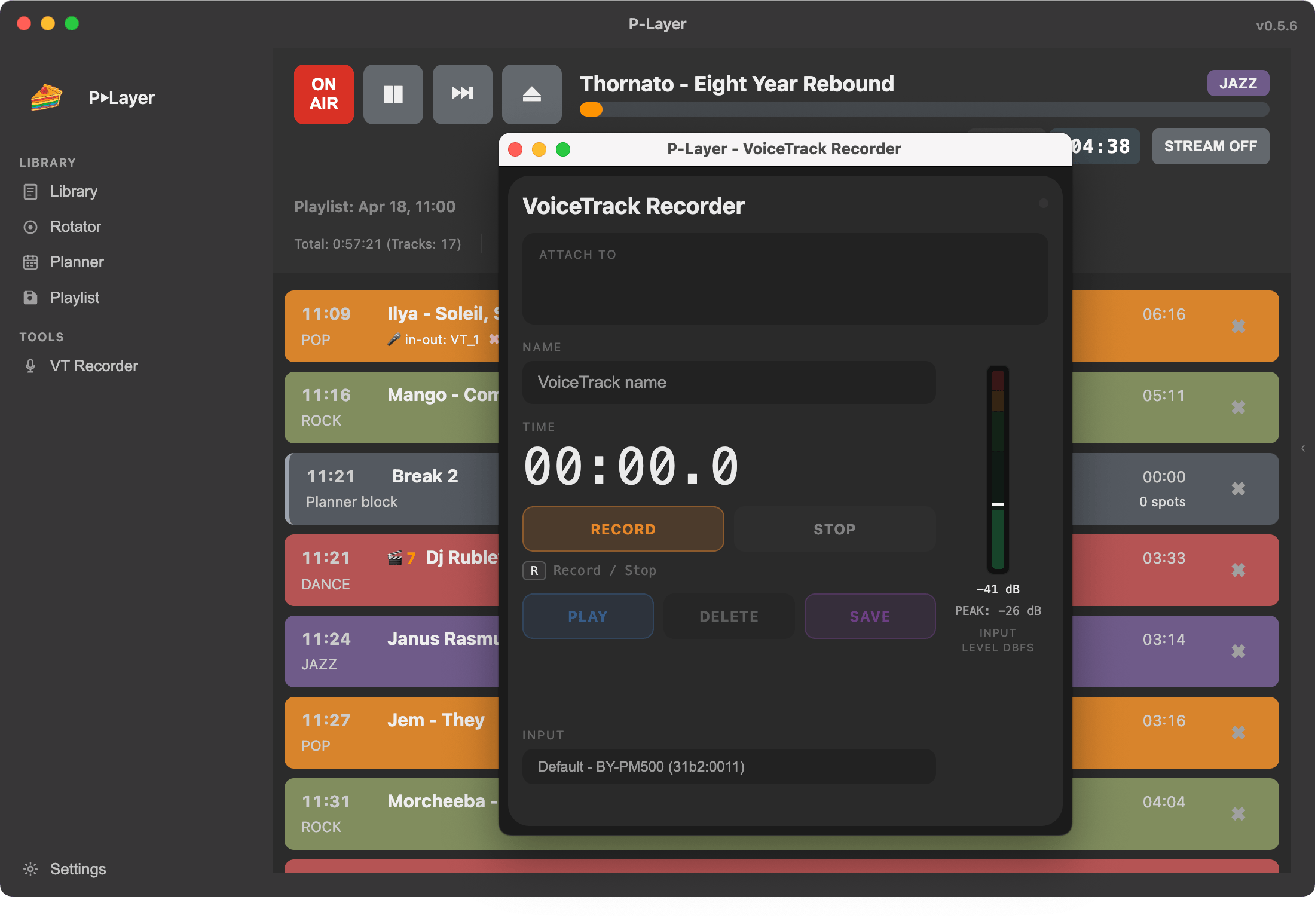Click the 03:14 duration on Janus track
Viewport: 1315px width, 924px height.
[1164, 640]
